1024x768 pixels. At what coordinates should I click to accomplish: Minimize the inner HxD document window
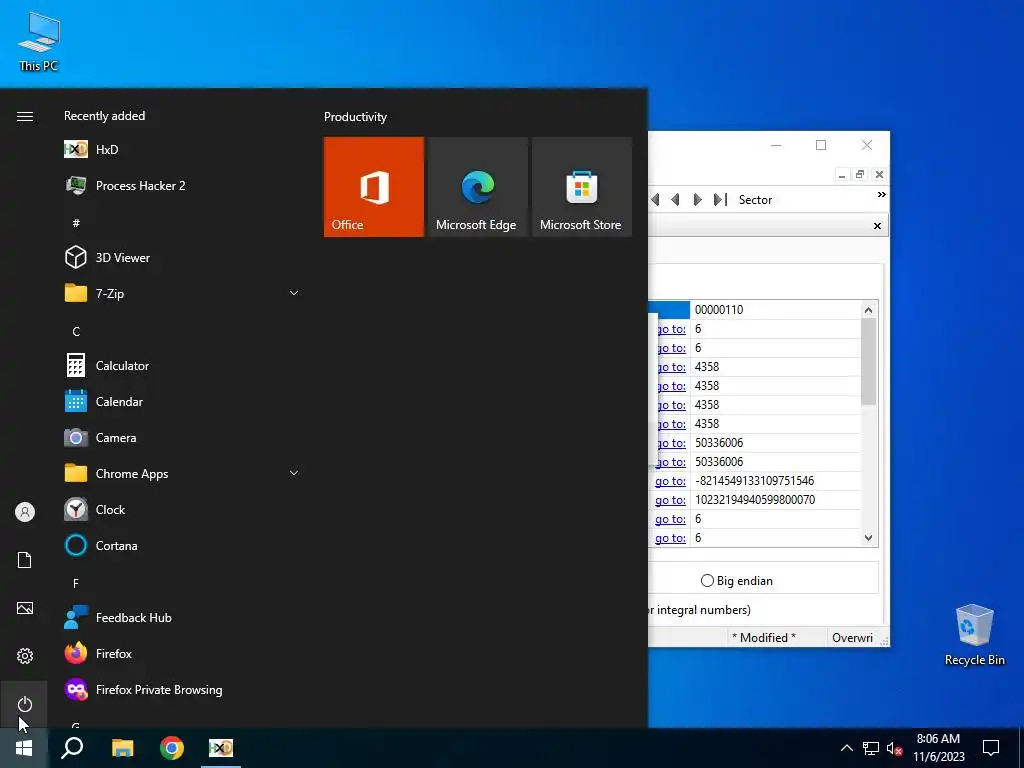(842, 174)
